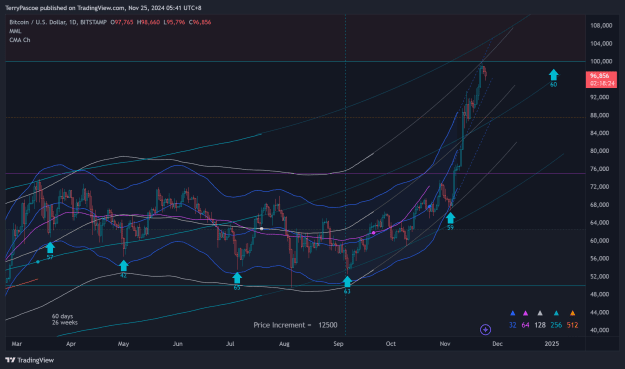
Task: Click the magenta triangle above 64
Action: point(525,313)
